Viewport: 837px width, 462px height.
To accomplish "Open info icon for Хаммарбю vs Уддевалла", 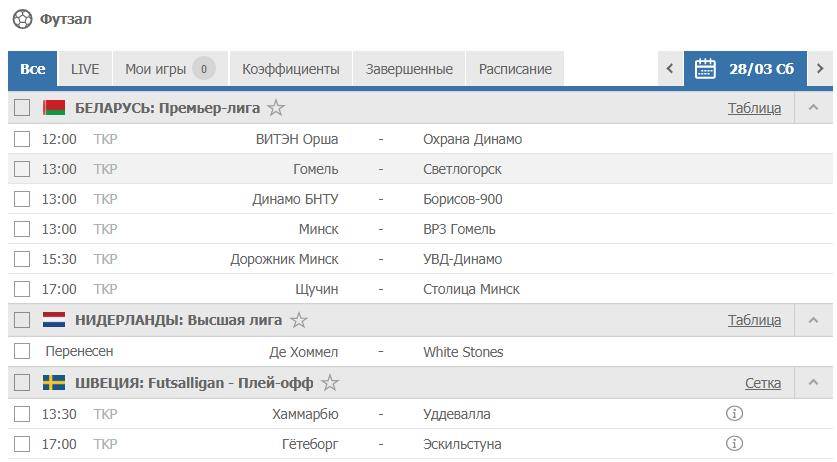I will [x=734, y=413].
